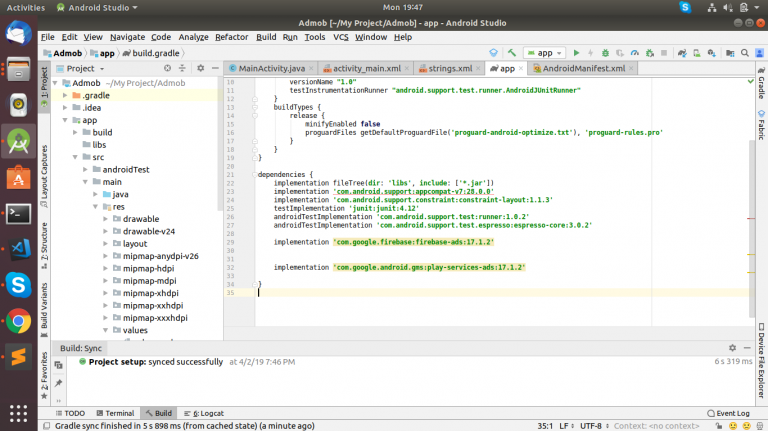The height and width of the screenshot is (431, 768).
Task: Click the Stop square icon in toolbar
Action: tap(664, 53)
